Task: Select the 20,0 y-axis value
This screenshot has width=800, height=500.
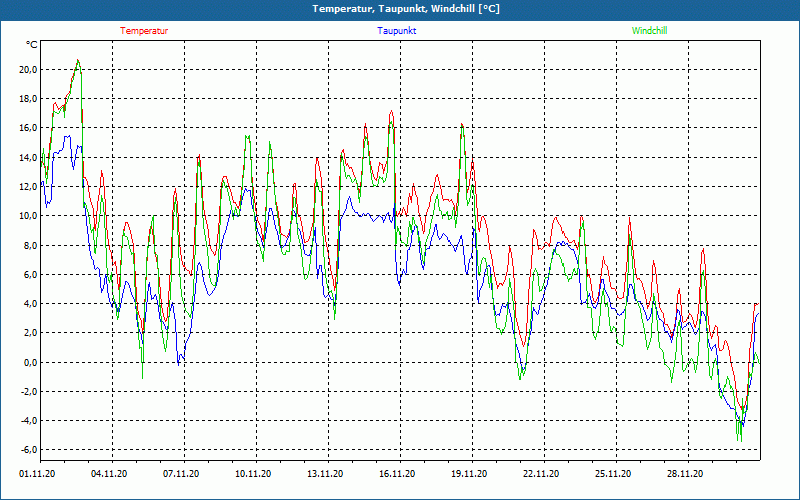Action: tap(28, 70)
